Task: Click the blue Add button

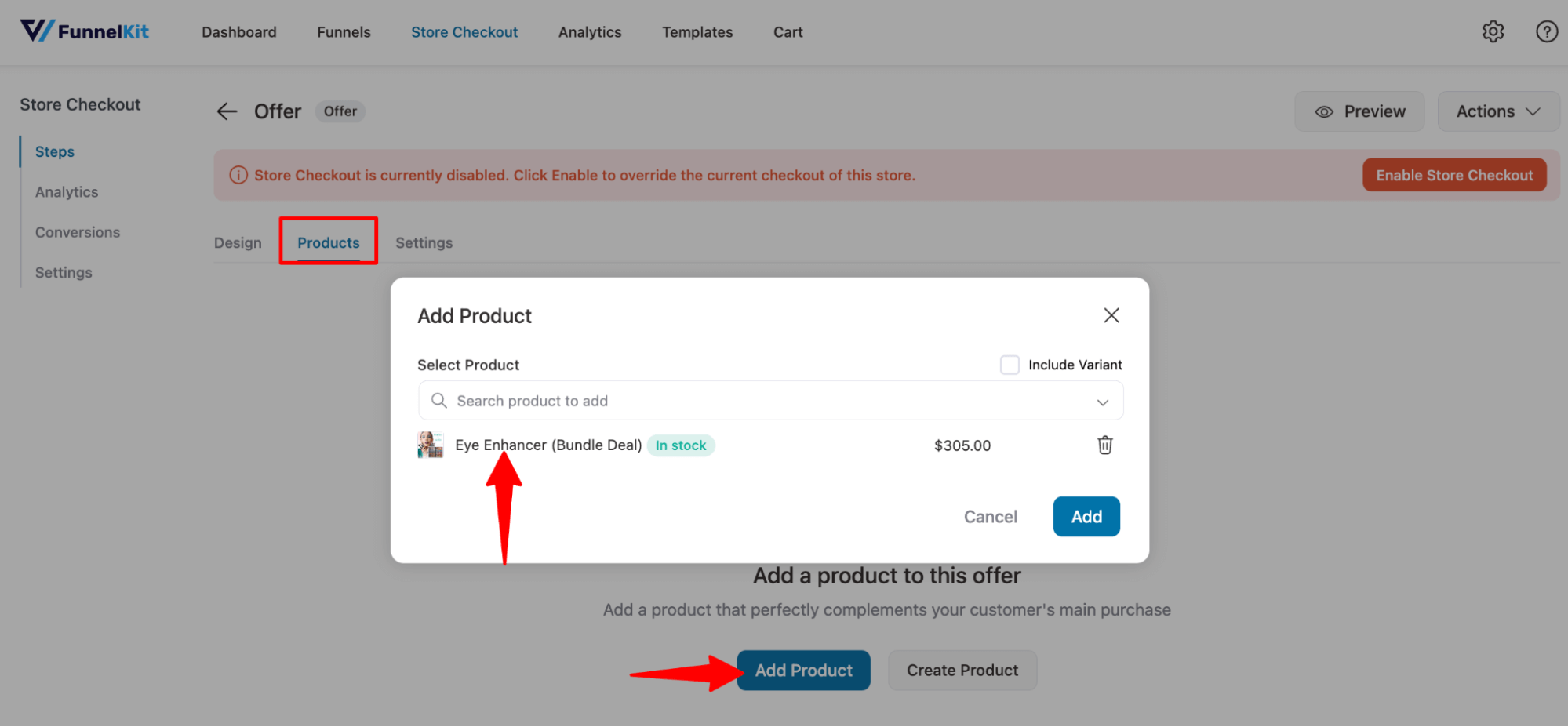Action: click(1086, 517)
